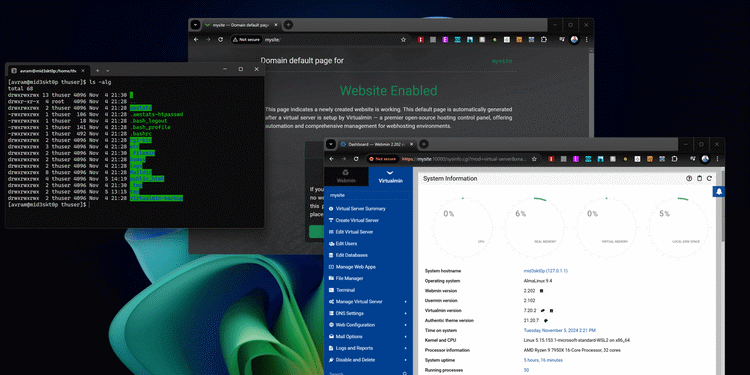Switch to the Virtualmin tab
Viewport: 750px width, 375px height.
[x=390, y=176]
